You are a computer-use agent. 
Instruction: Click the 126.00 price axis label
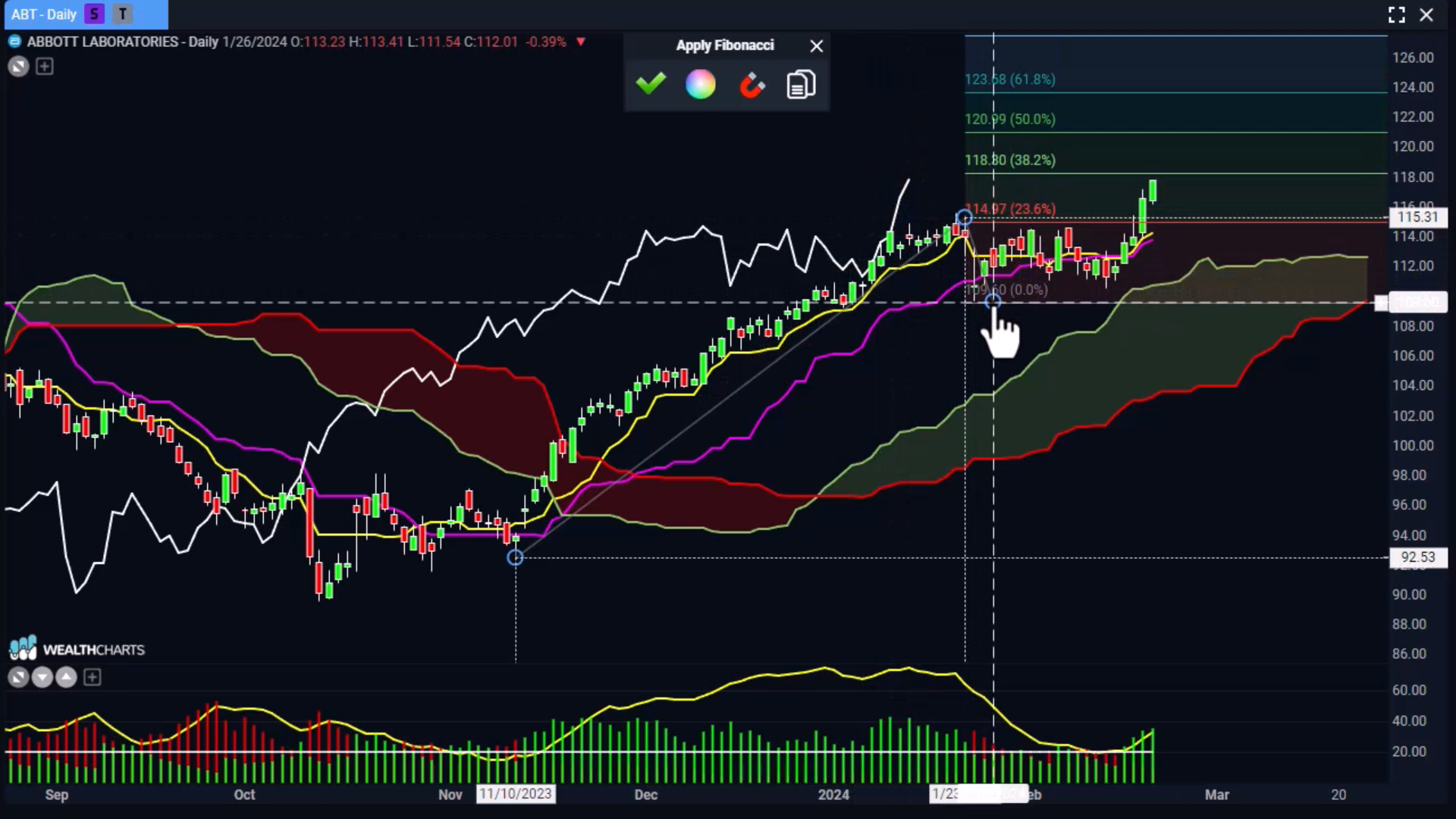coord(1413,58)
